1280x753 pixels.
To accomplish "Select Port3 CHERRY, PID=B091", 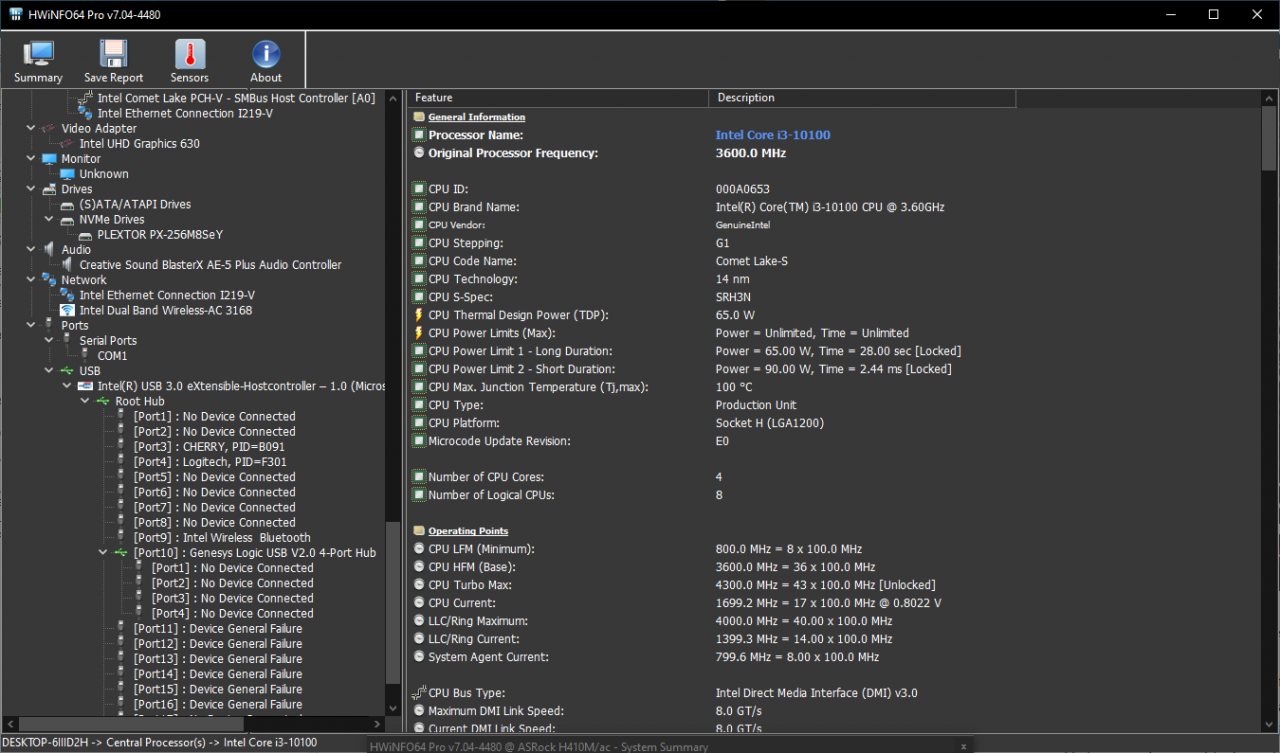I will [209, 446].
